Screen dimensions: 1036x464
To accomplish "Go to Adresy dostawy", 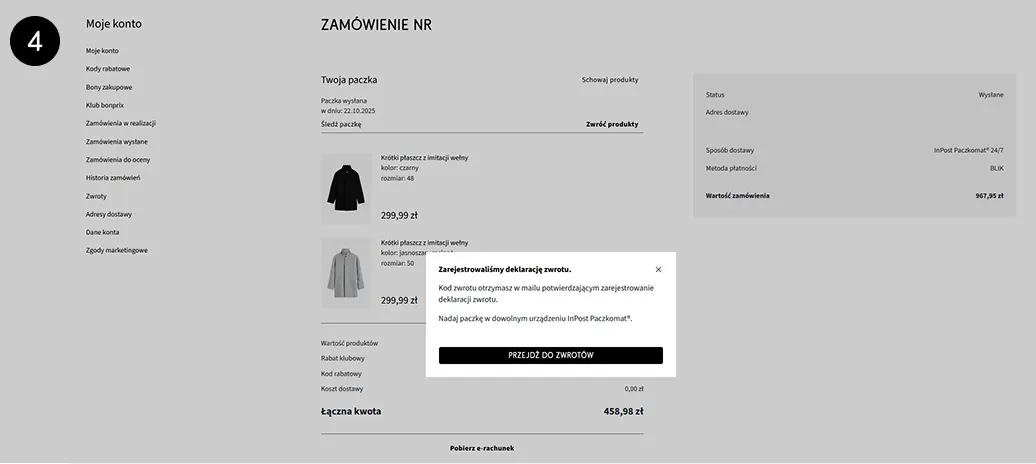I will (109, 214).
